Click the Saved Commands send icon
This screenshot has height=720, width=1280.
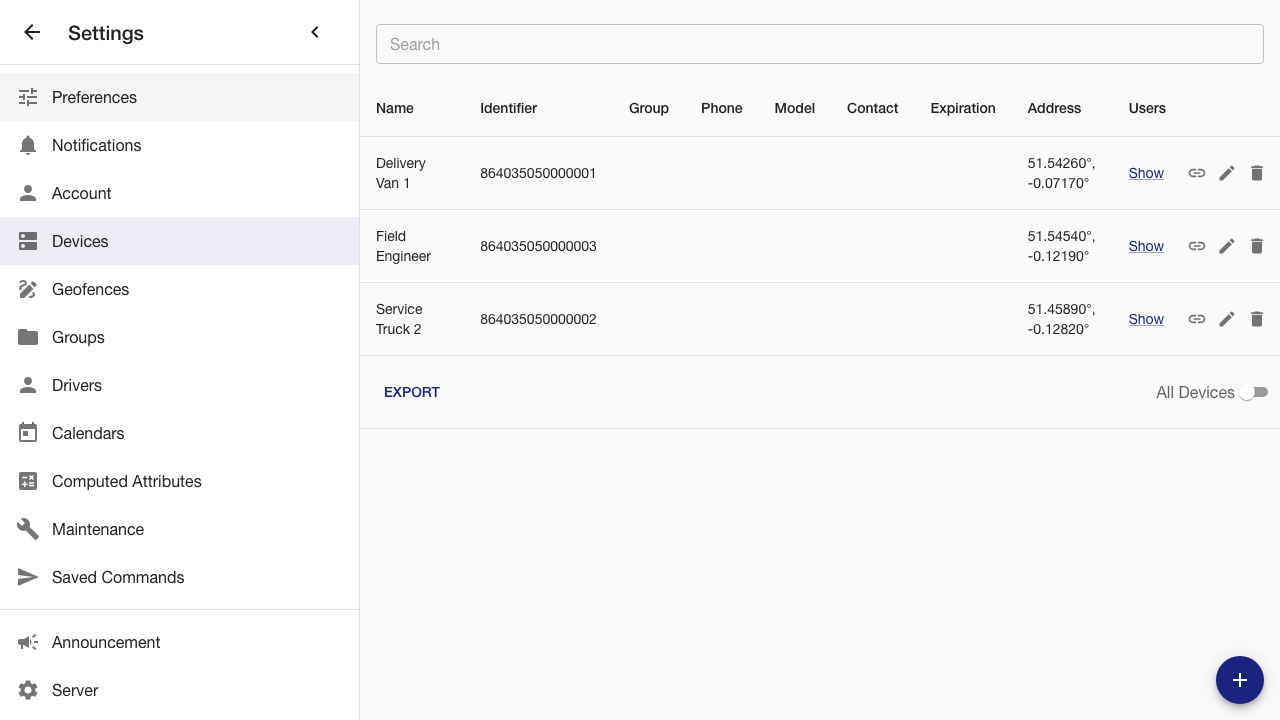(x=28, y=577)
